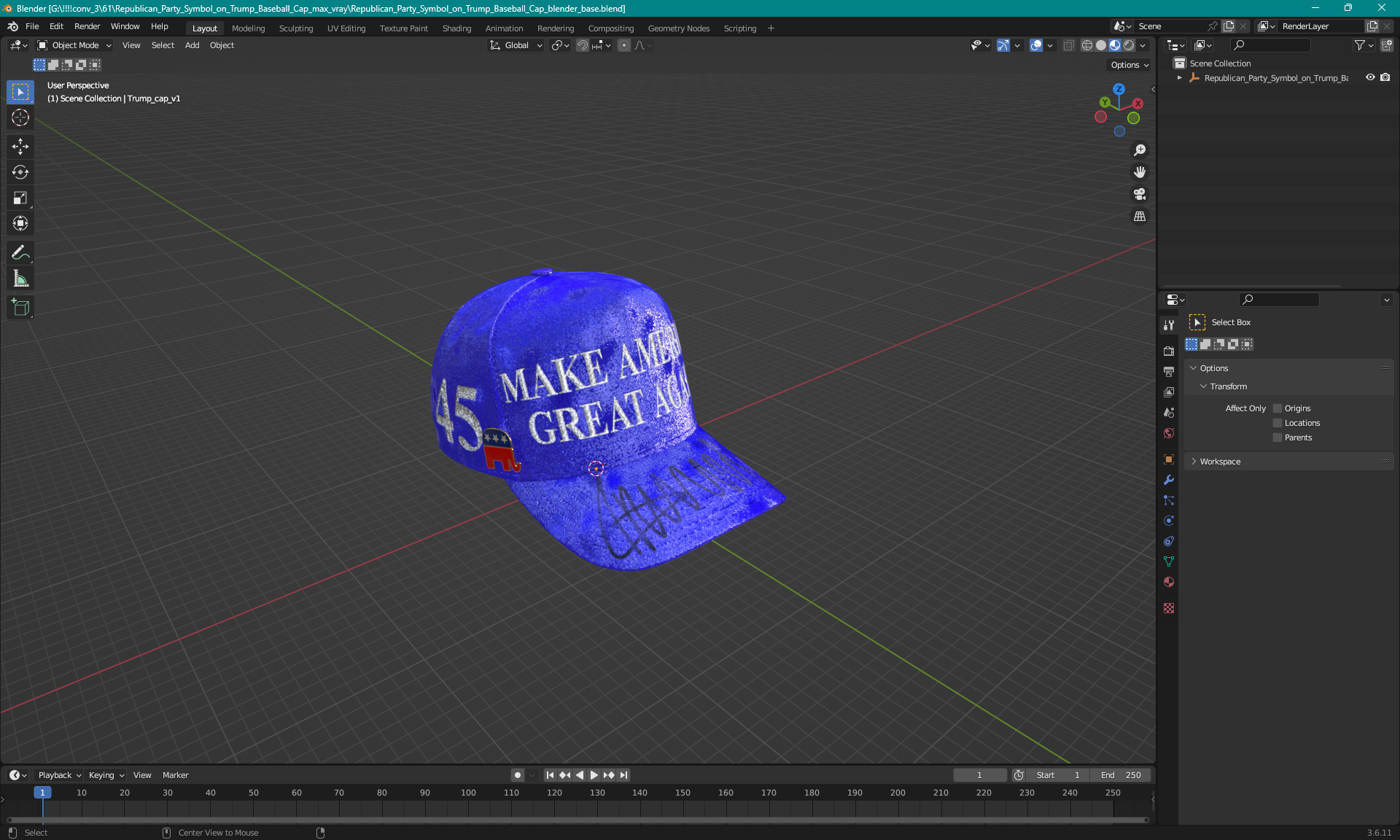Open the Object Mode dropdown
Screen dimensions: 1400x840
(x=74, y=45)
